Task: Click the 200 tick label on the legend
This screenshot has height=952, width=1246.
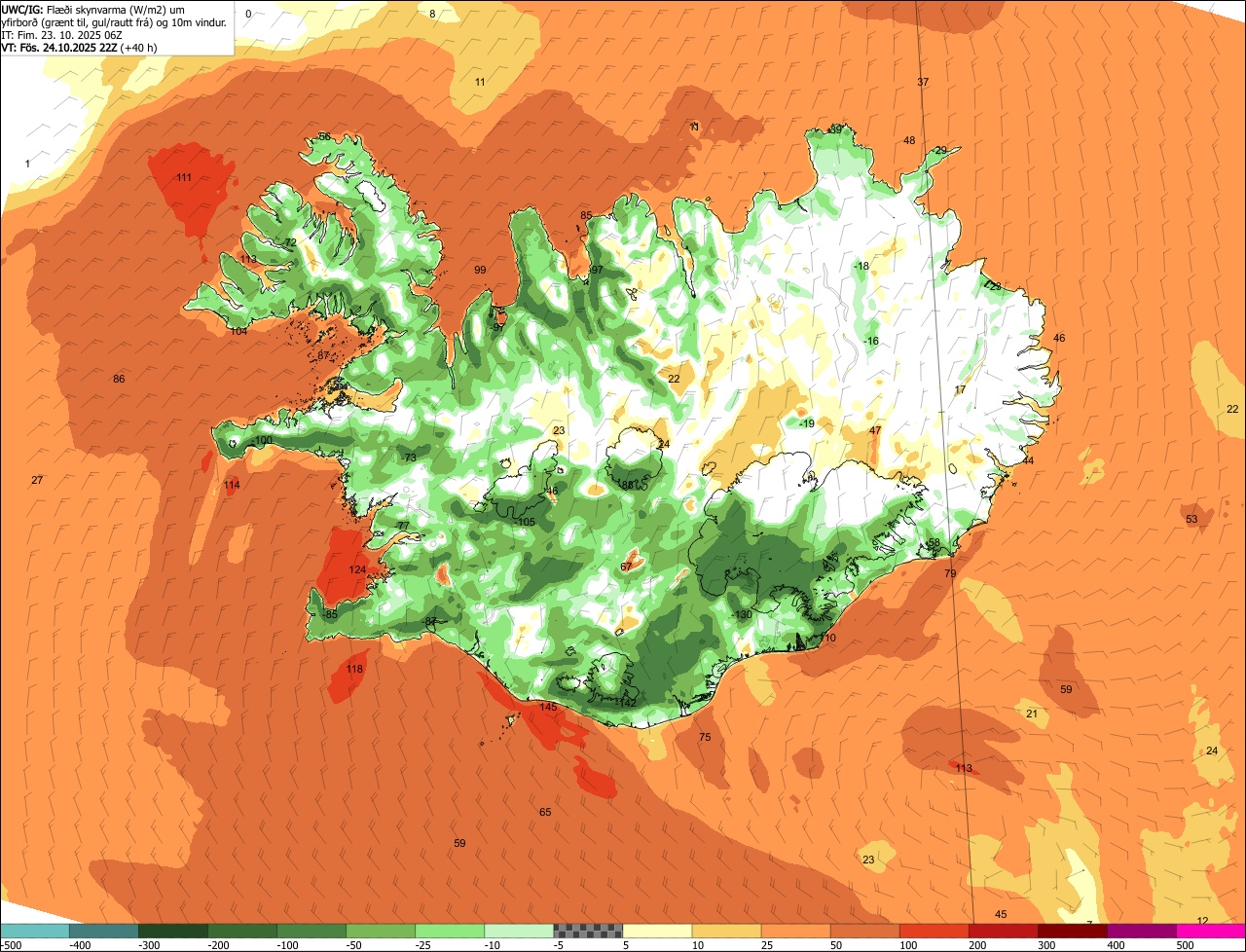Action: [x=977, y=945]
